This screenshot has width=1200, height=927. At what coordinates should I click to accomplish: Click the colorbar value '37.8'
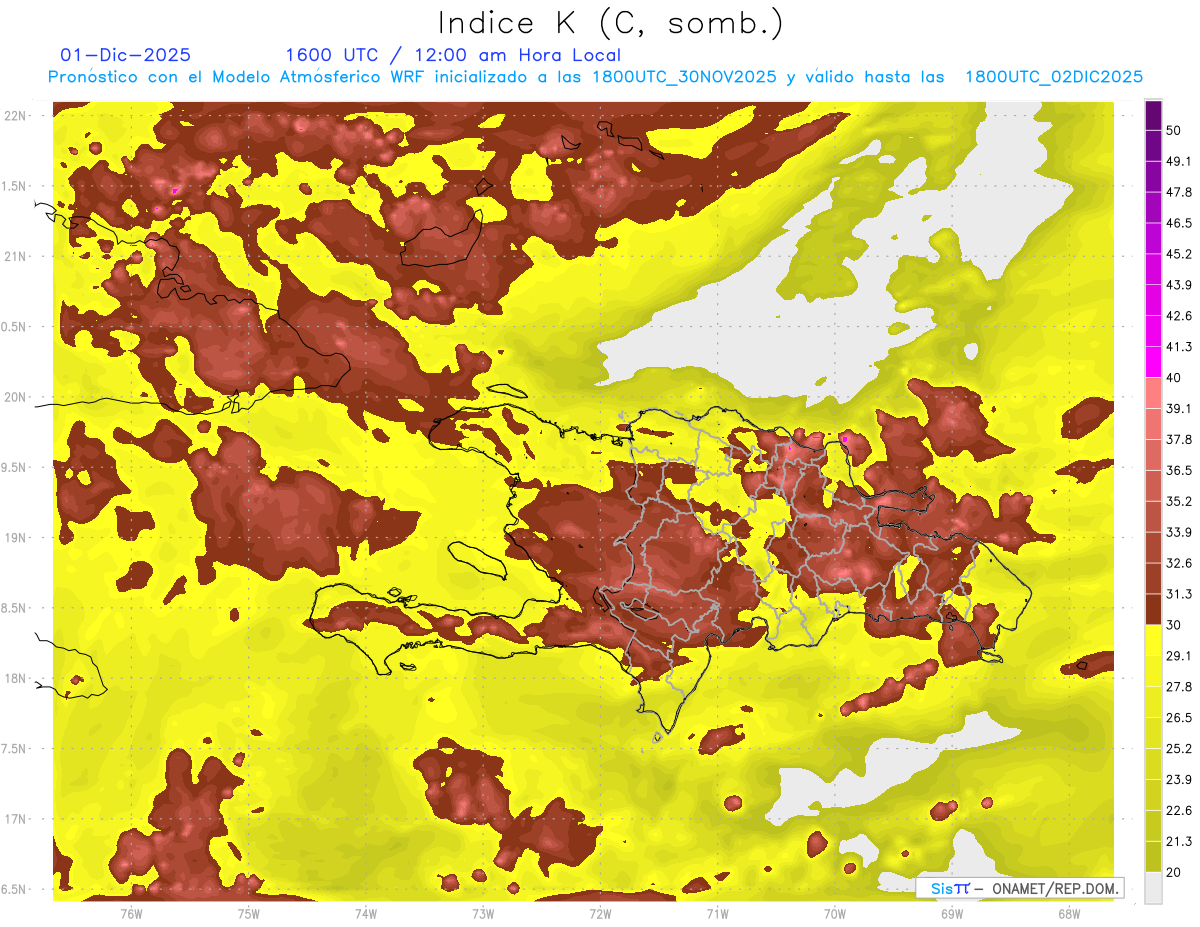(x=1179, y=439)
